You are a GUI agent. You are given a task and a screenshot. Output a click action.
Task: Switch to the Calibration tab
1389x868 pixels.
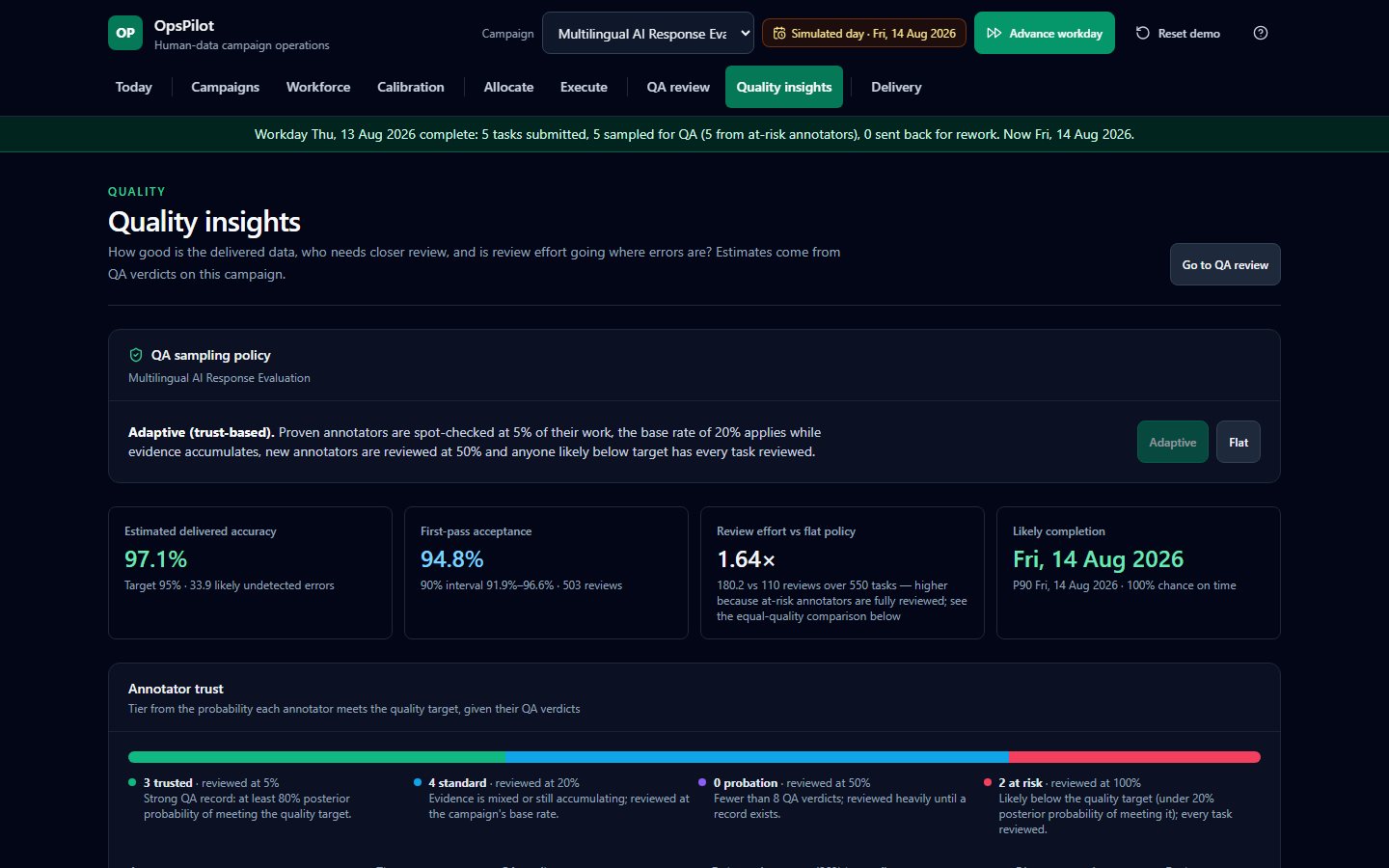pyautogui.click(x=411, y=87)
